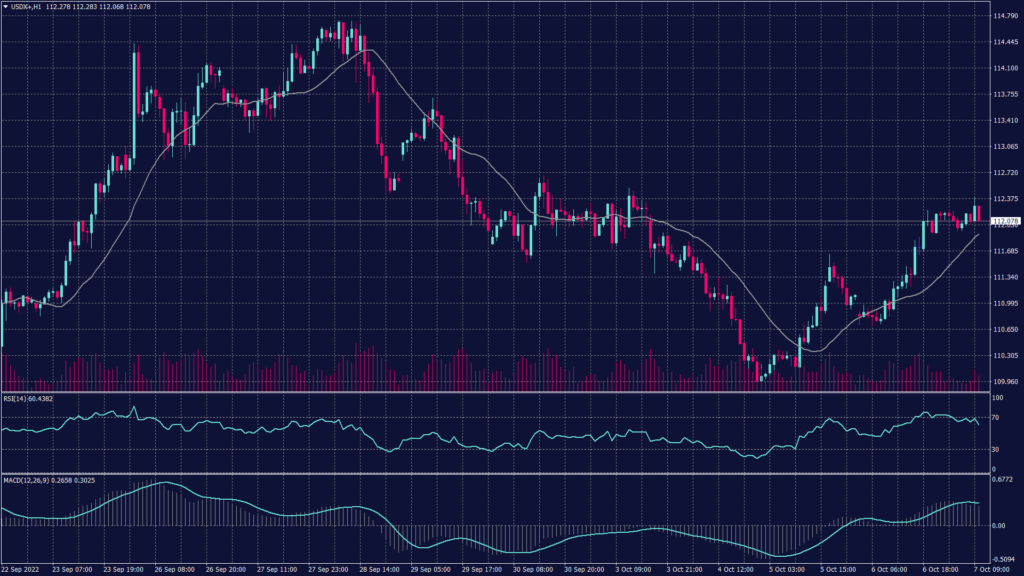
Task: Click the separator between RSI and MACD panels
Action: 500,473
